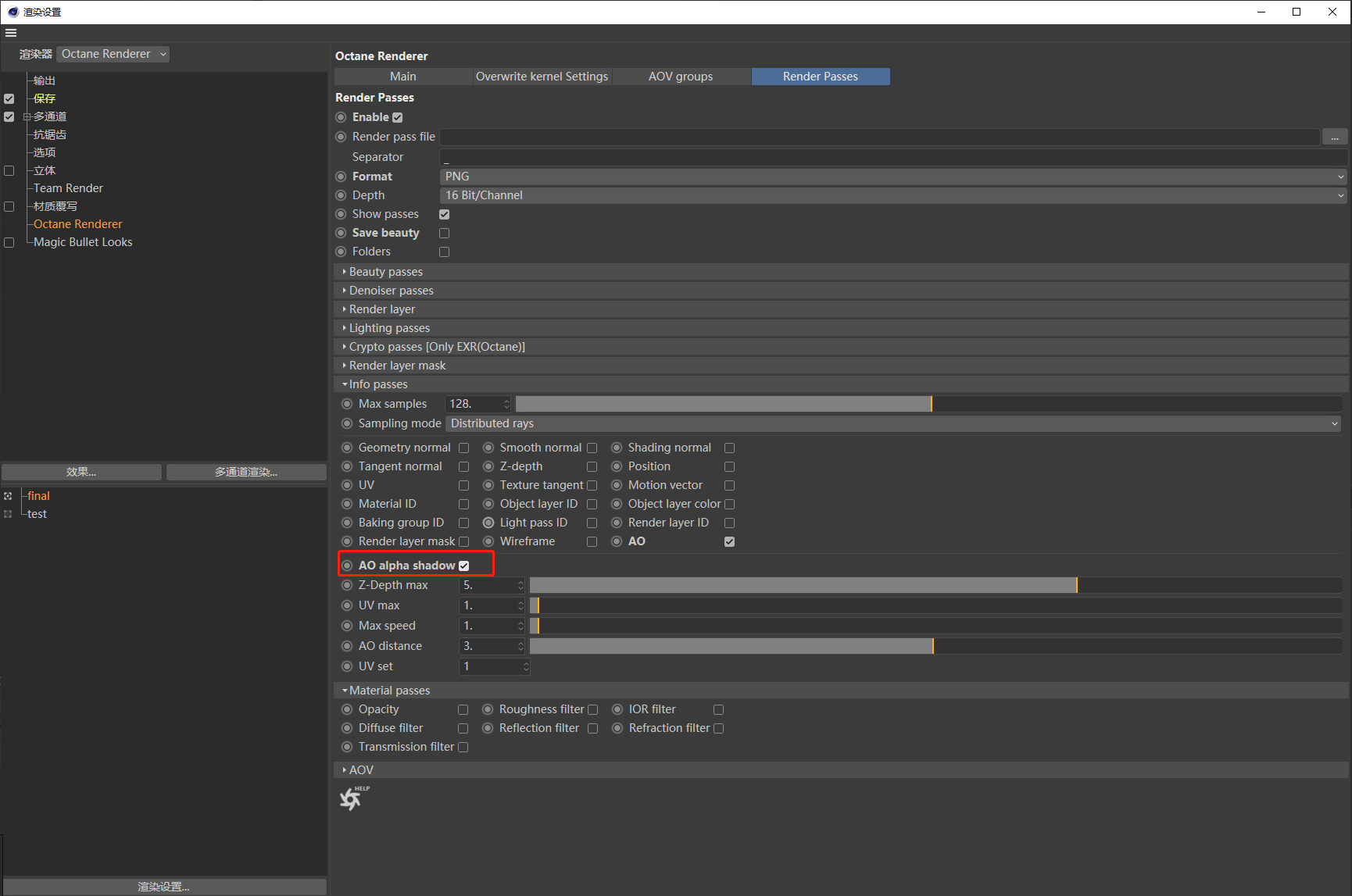Click the animation dot beside Z-depth
This screenshot has height=896, width=1352.
pos(488,466)
